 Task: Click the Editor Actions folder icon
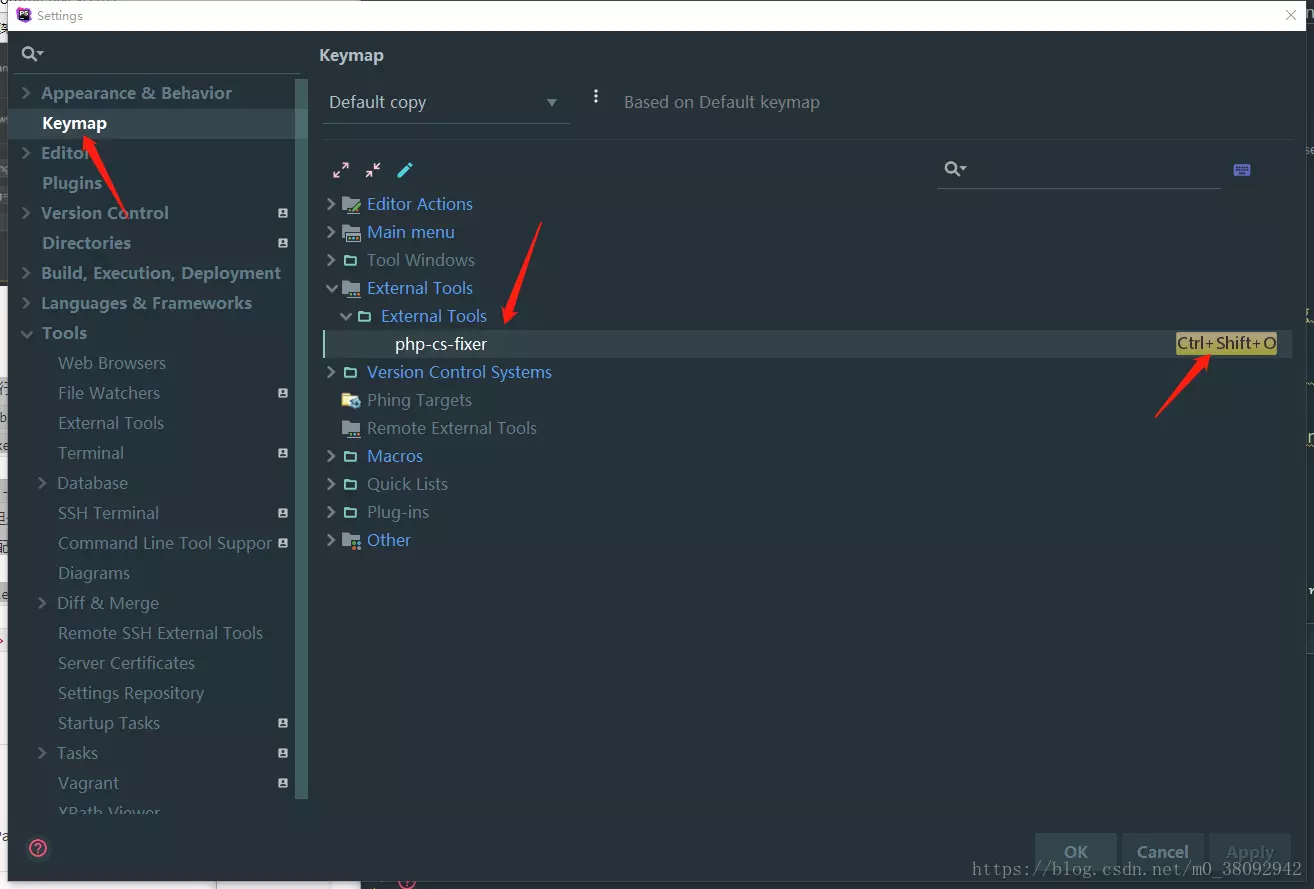pos(351,204)
